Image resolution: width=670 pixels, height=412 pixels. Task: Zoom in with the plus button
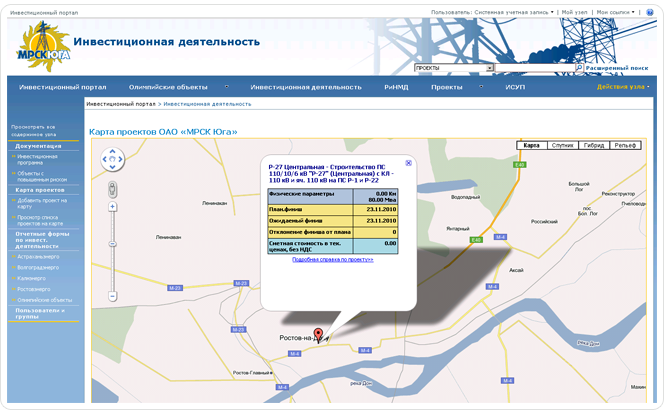(112, 207)
